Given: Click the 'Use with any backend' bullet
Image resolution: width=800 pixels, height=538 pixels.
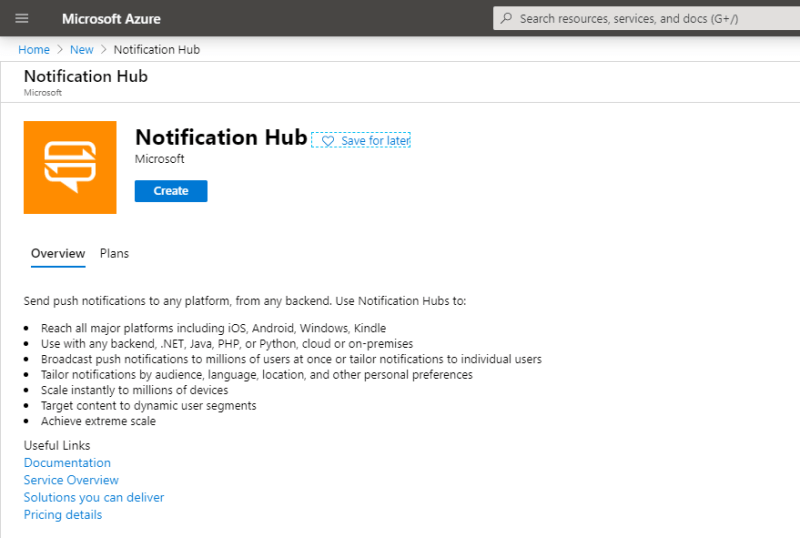Looking at the screenshot, I should (x=227, y=344).
